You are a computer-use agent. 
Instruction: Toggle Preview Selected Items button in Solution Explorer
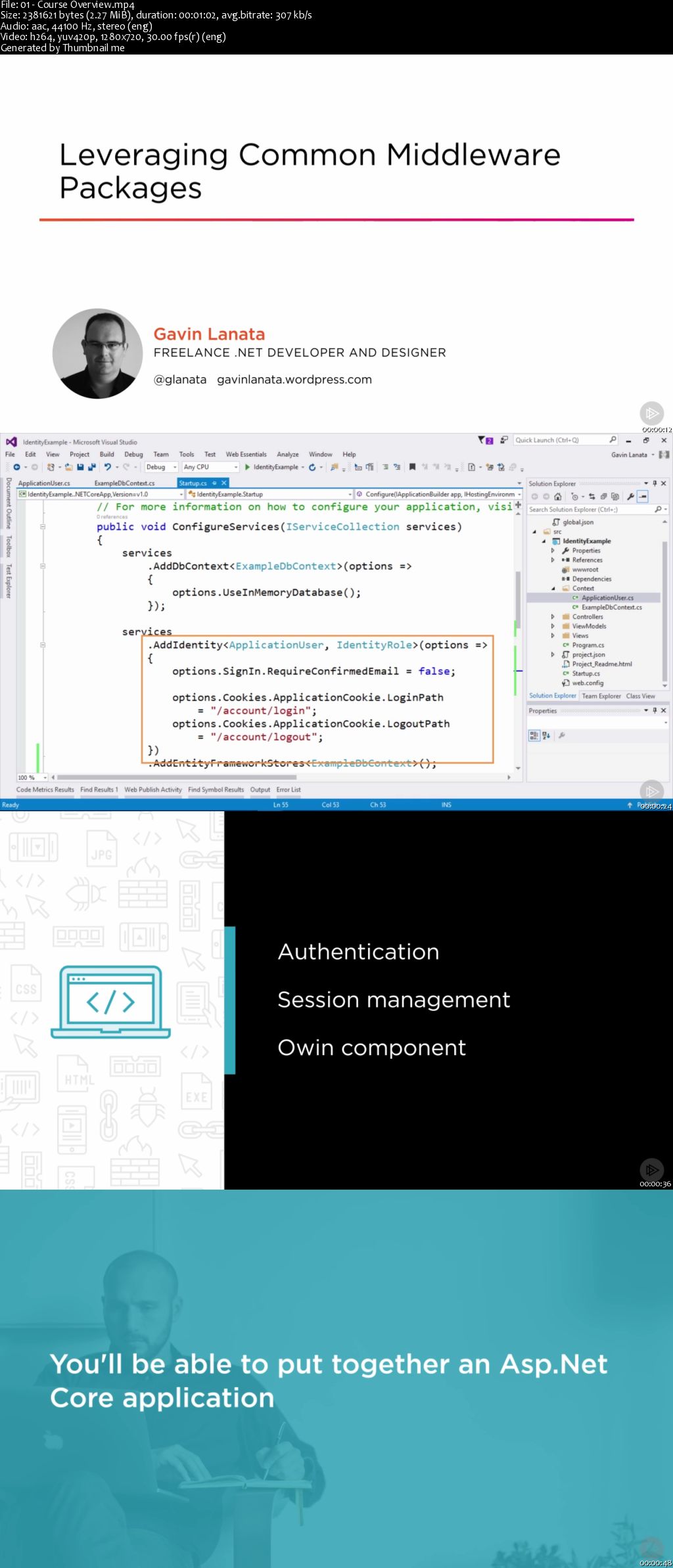pyautogui.click(x=643, y=497)
